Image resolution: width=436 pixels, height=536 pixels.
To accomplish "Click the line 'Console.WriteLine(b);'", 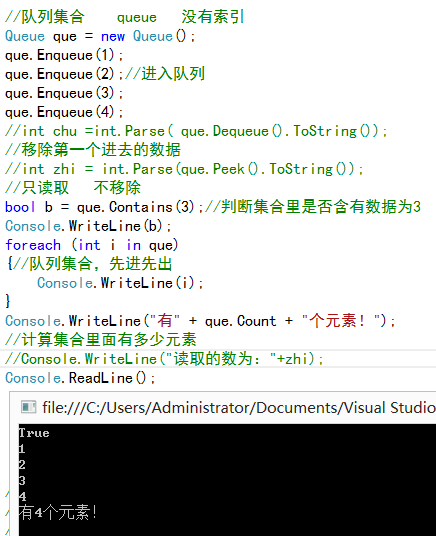I will 88,226.
